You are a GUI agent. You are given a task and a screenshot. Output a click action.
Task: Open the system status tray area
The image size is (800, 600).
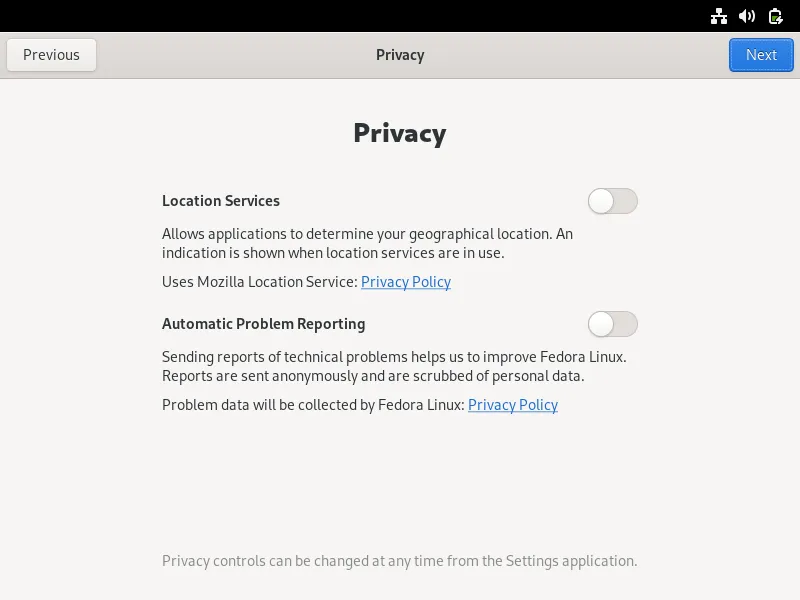[x=746, y=16]
